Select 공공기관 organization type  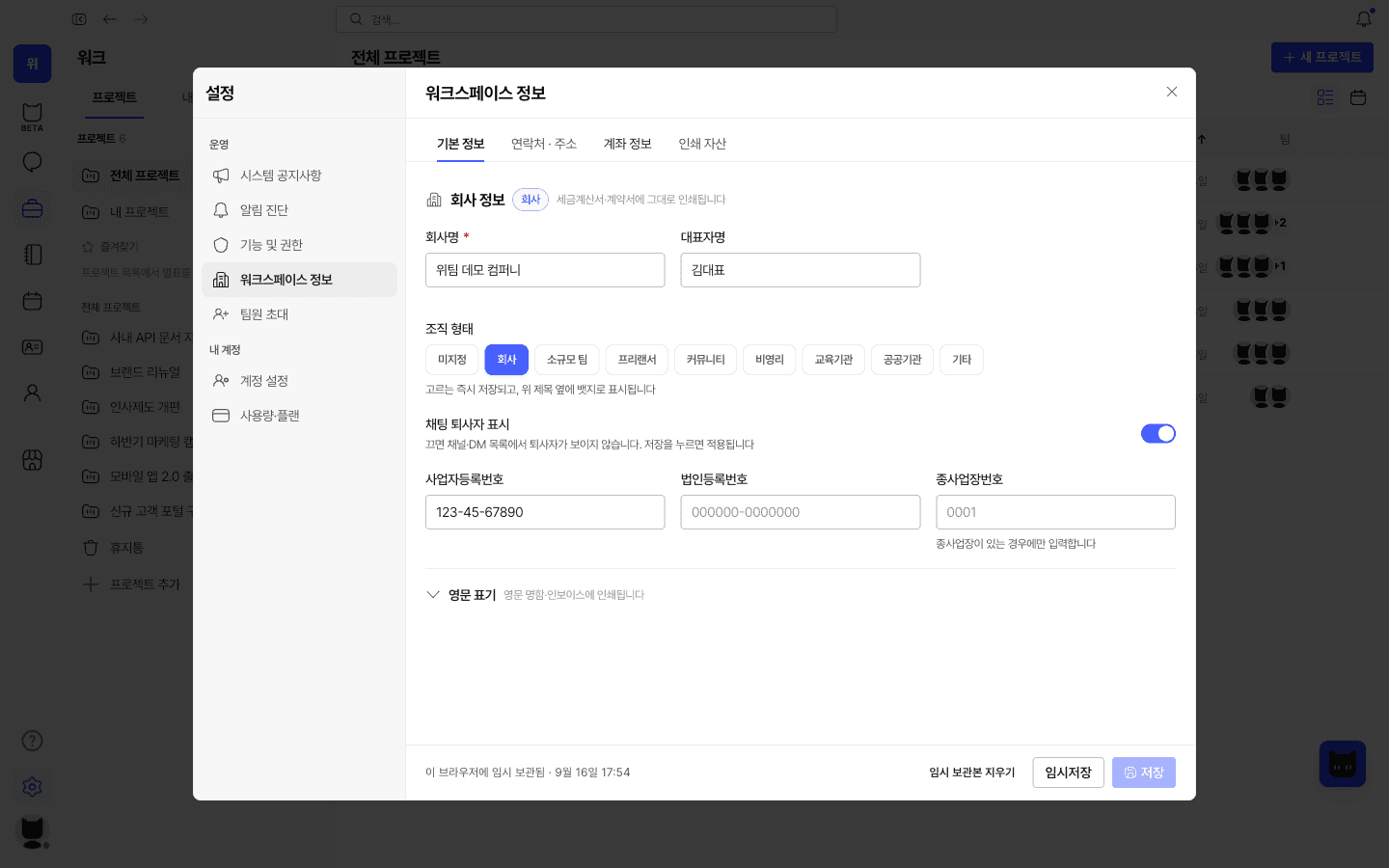point(903,360)
